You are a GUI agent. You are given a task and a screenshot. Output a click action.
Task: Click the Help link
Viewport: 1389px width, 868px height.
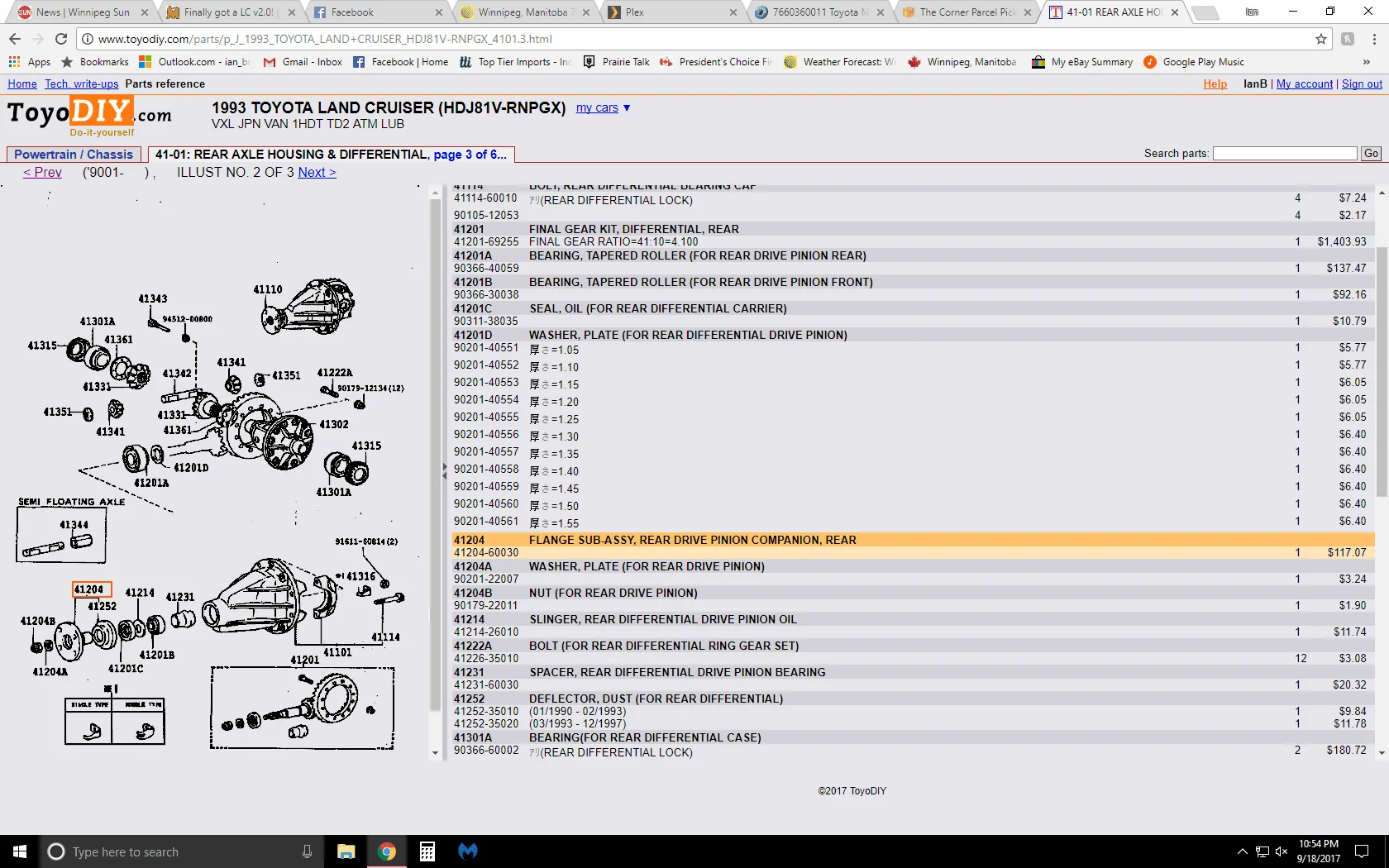pos(1215,84)
